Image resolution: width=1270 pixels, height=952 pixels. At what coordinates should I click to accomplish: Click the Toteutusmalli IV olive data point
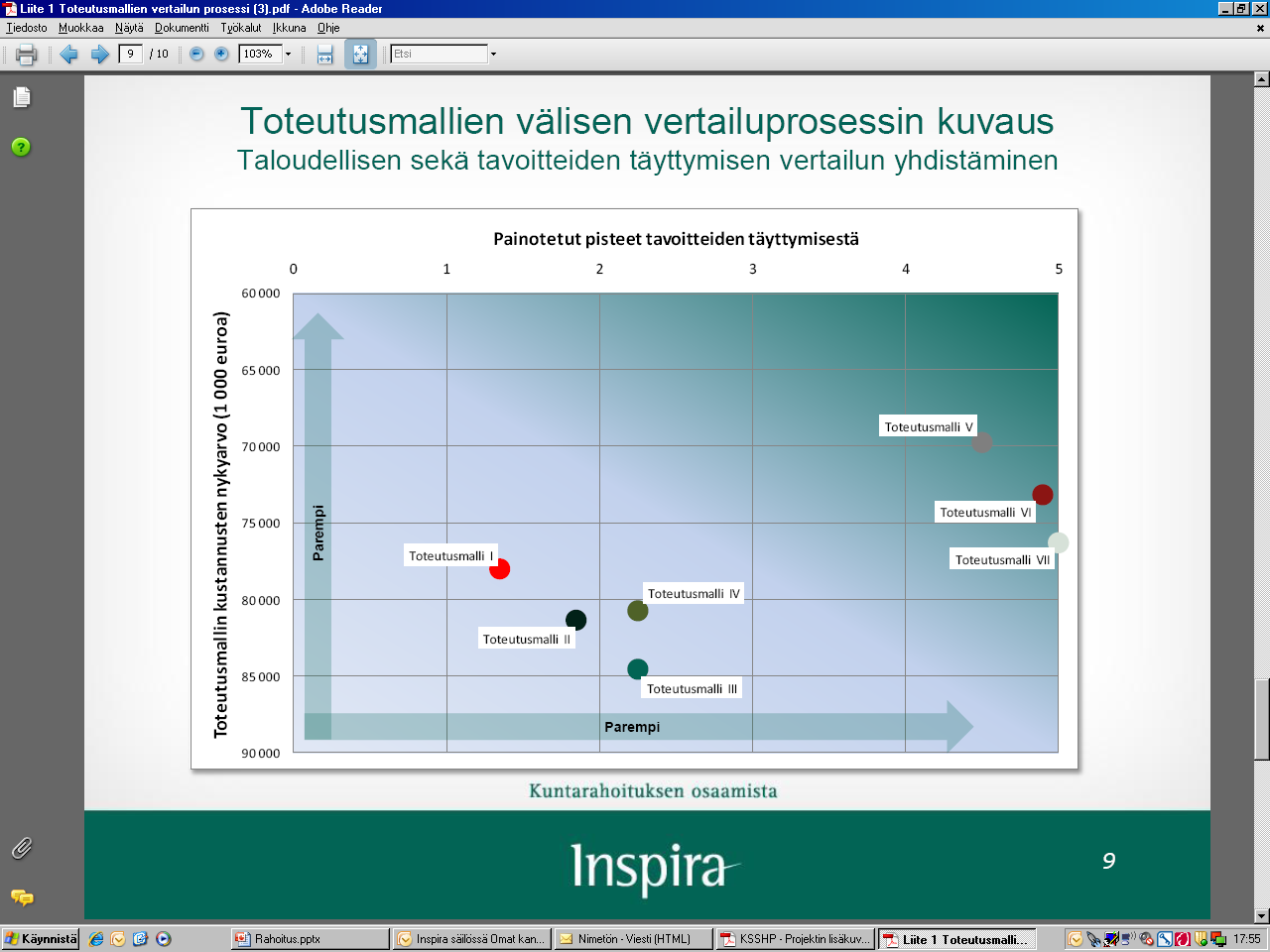(638, 611)
